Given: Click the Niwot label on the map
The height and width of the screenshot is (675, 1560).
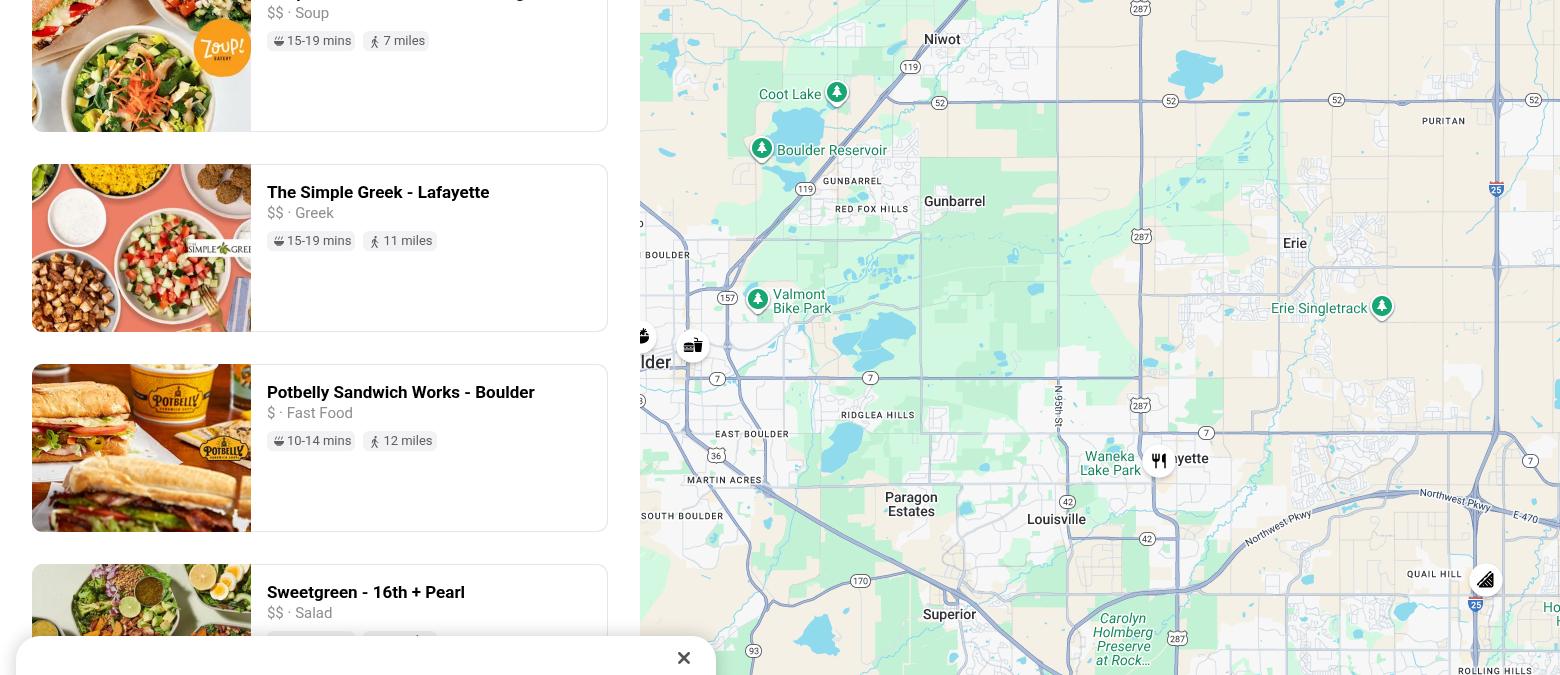Looking at the screenshot, I should tap(942, 40).
